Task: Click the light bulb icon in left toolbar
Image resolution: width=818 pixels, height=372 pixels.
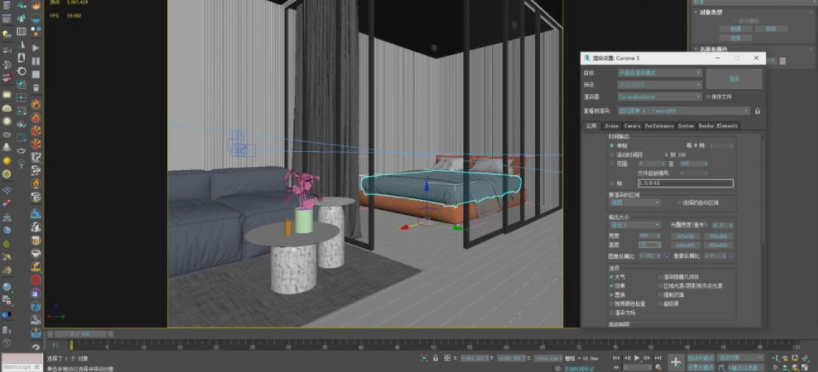Action: tap(21, 164)
